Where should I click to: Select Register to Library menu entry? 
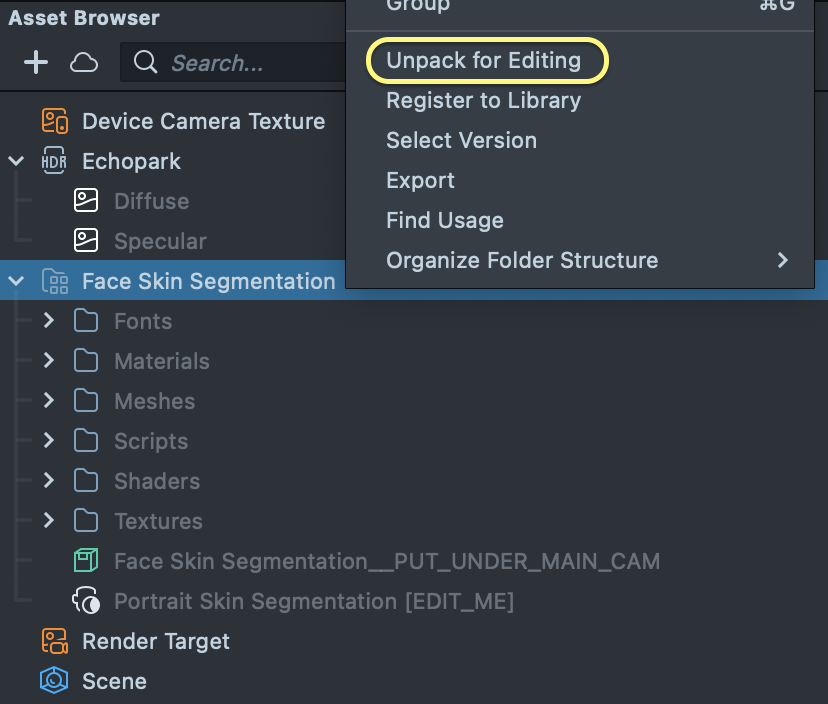click(484, 100)
